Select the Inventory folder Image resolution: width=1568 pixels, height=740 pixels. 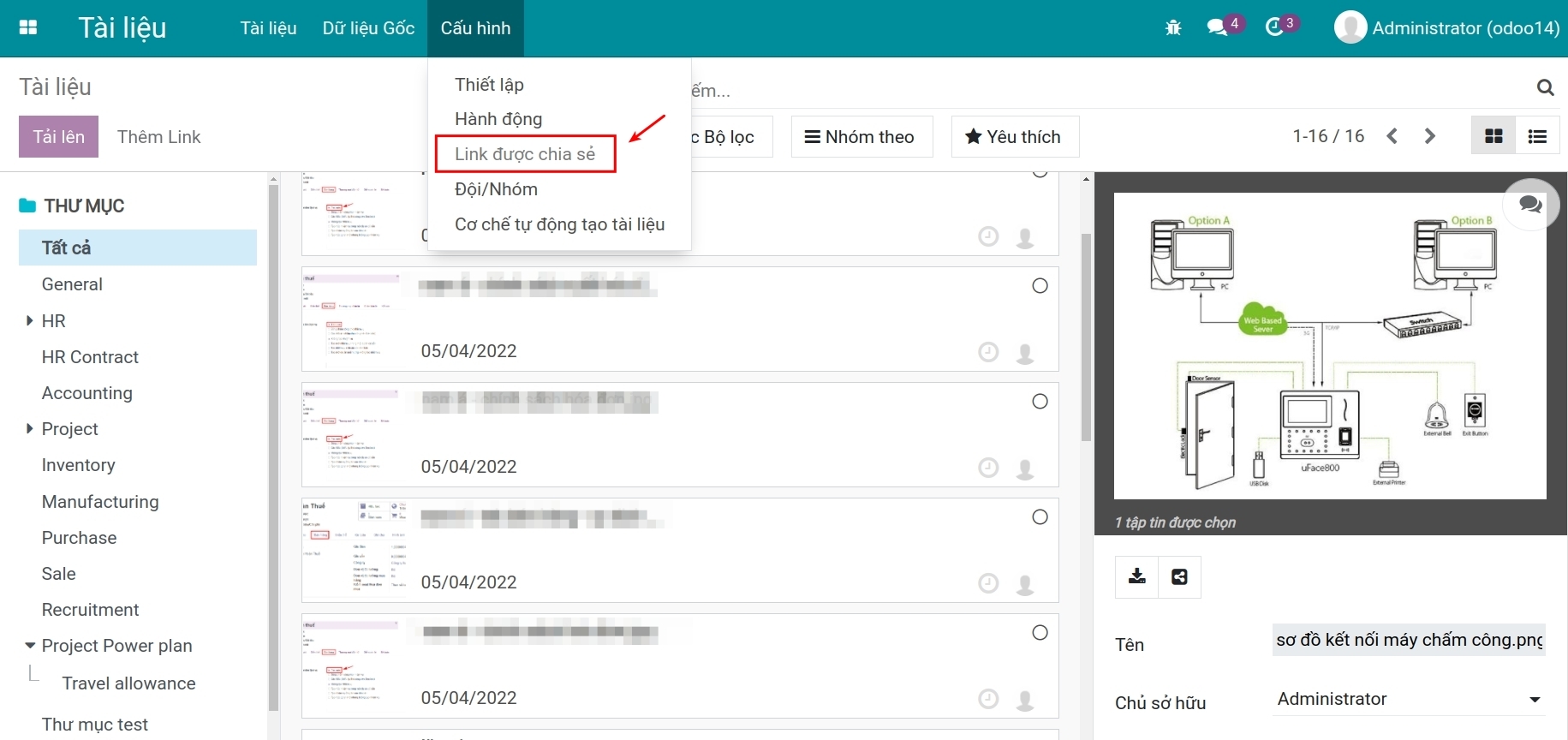point(78,465)
